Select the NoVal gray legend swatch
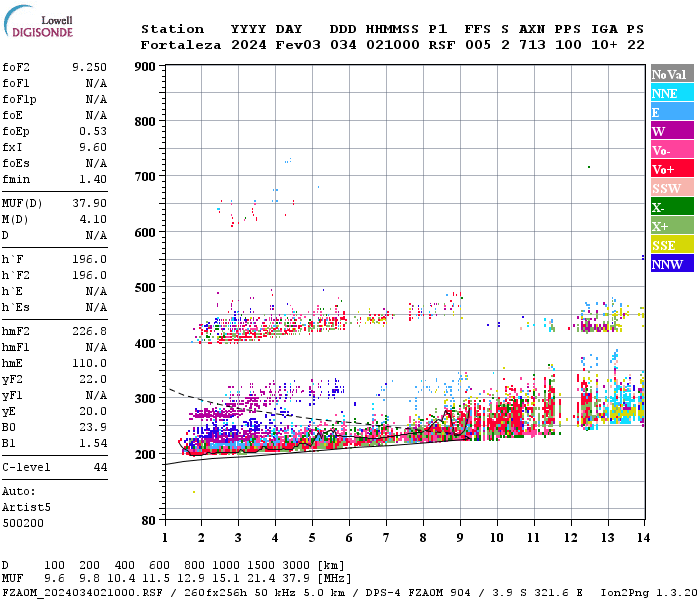This screenshot has width=700, height=600. tap(672, 74)
